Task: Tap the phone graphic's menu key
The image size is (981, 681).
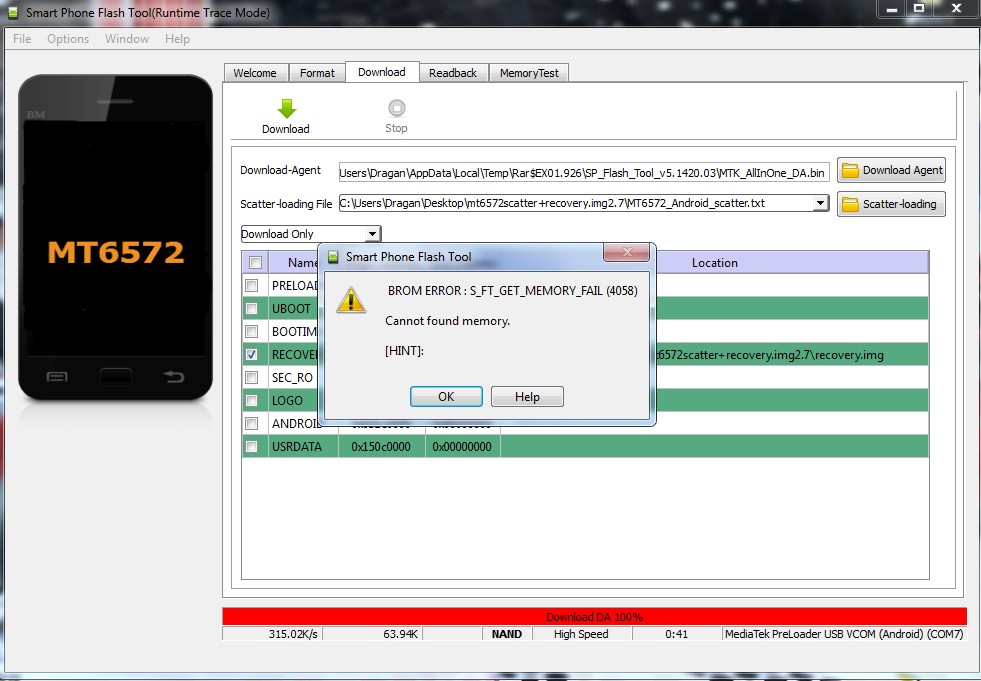Action: (x=57, y=377)
